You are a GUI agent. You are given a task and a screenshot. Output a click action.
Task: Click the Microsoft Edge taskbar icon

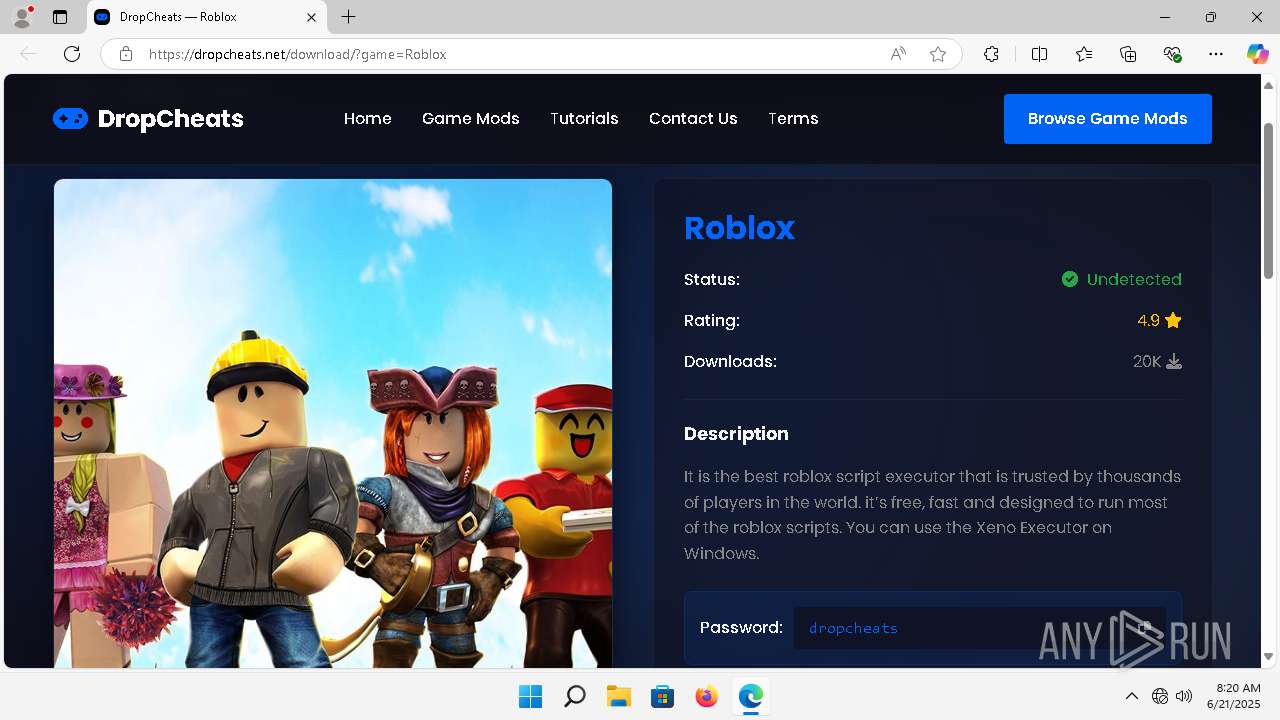tap(750, 696)
